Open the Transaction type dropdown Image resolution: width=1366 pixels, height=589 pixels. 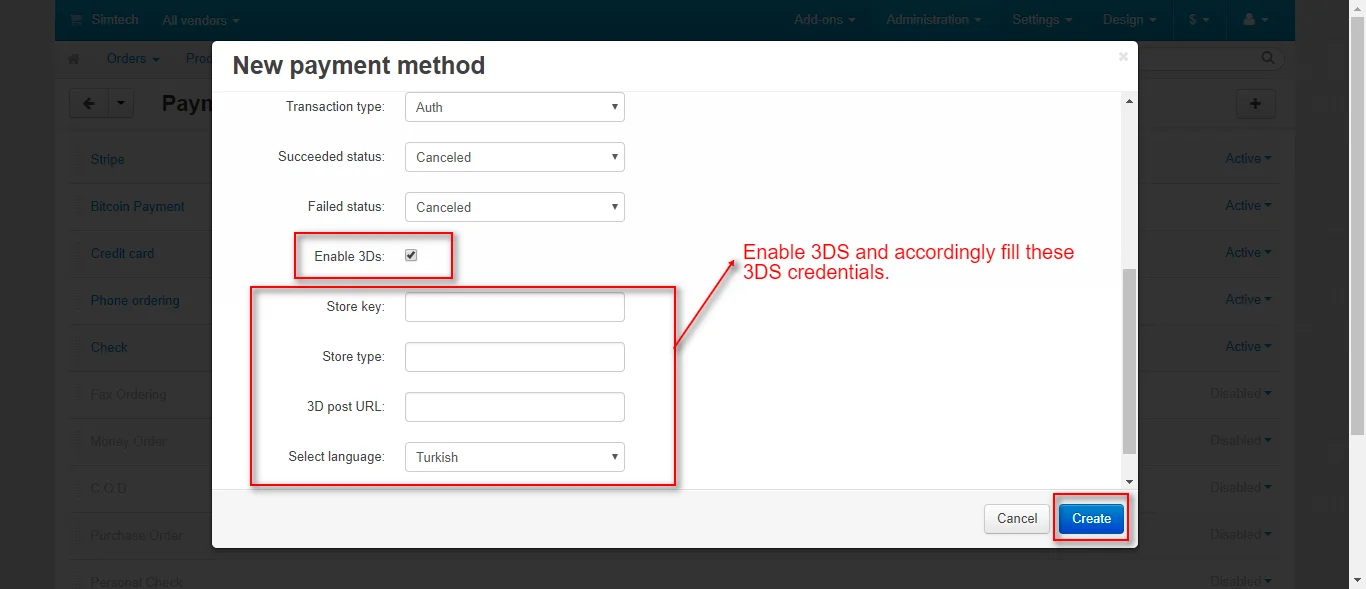pos(514,107)
